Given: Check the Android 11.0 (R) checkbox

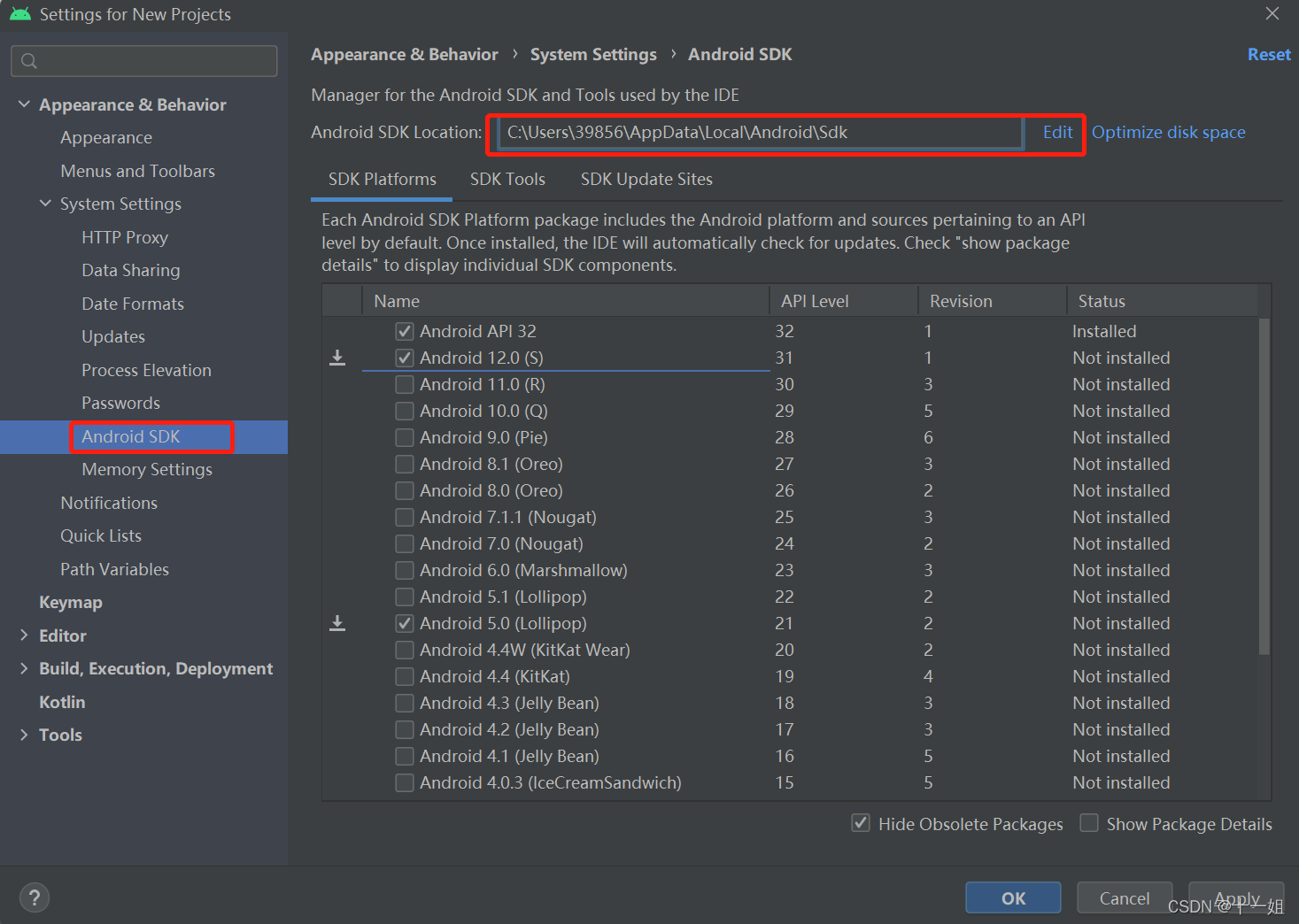Looking at the screenshot, I should pos(405,384).
